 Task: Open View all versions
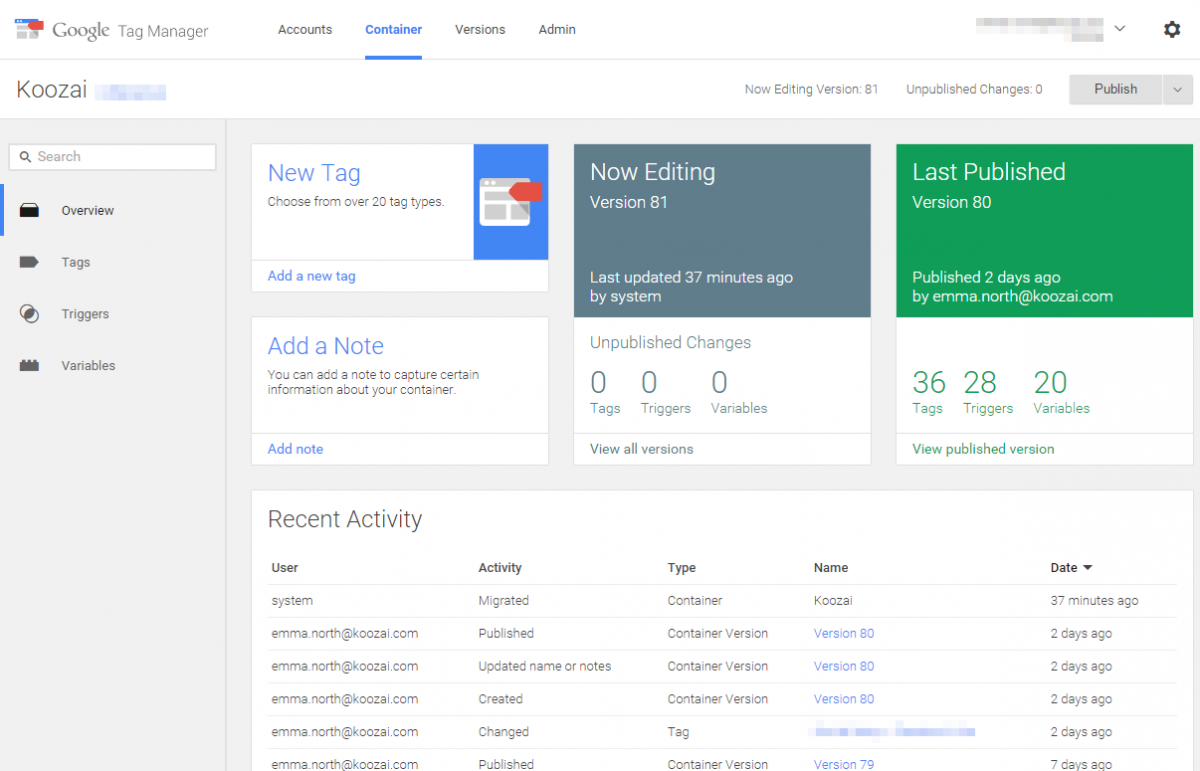(x=641, y=449)
